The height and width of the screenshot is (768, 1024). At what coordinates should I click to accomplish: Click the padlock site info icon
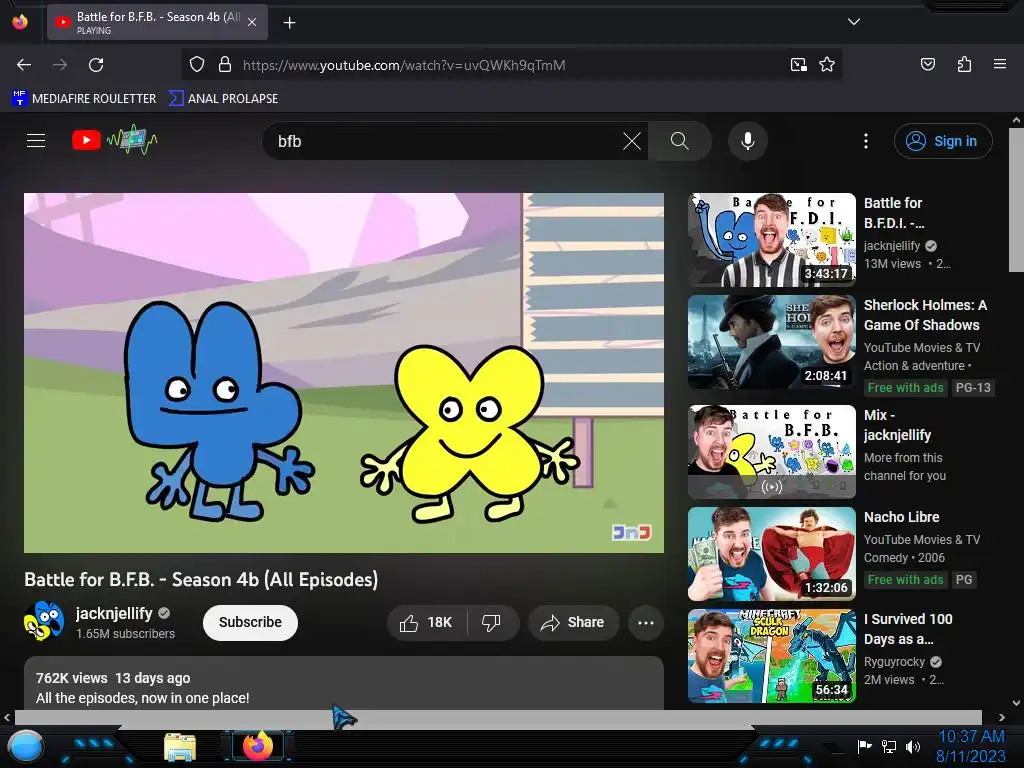tap(225, 65)
